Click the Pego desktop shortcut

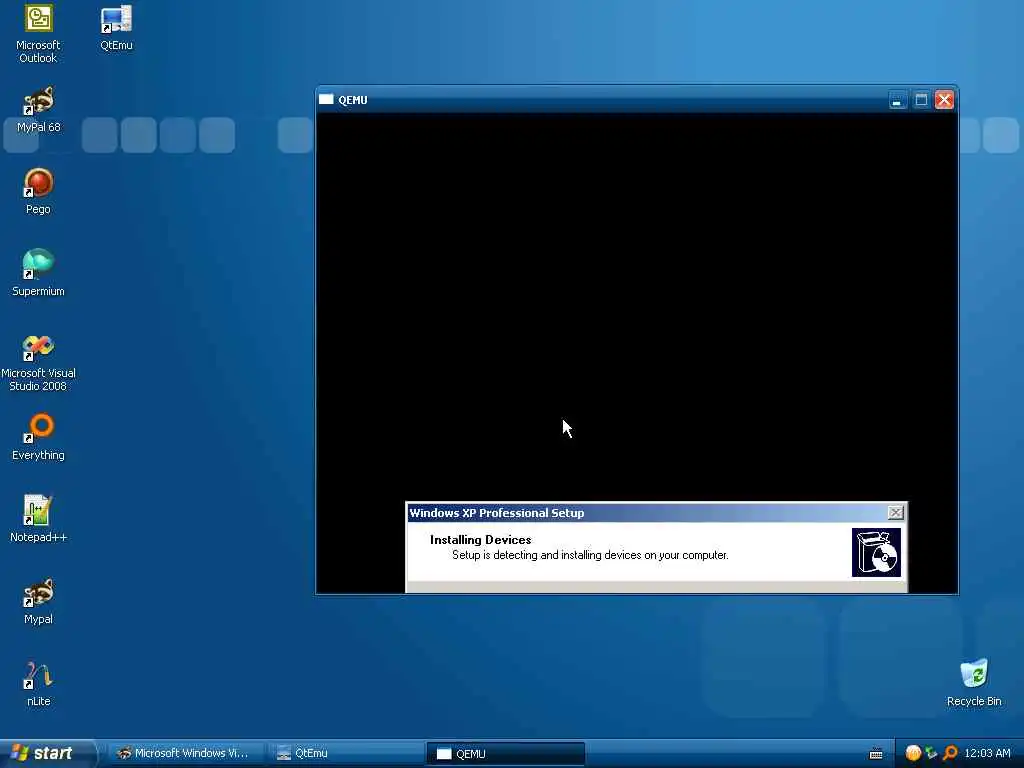(39, 191)
